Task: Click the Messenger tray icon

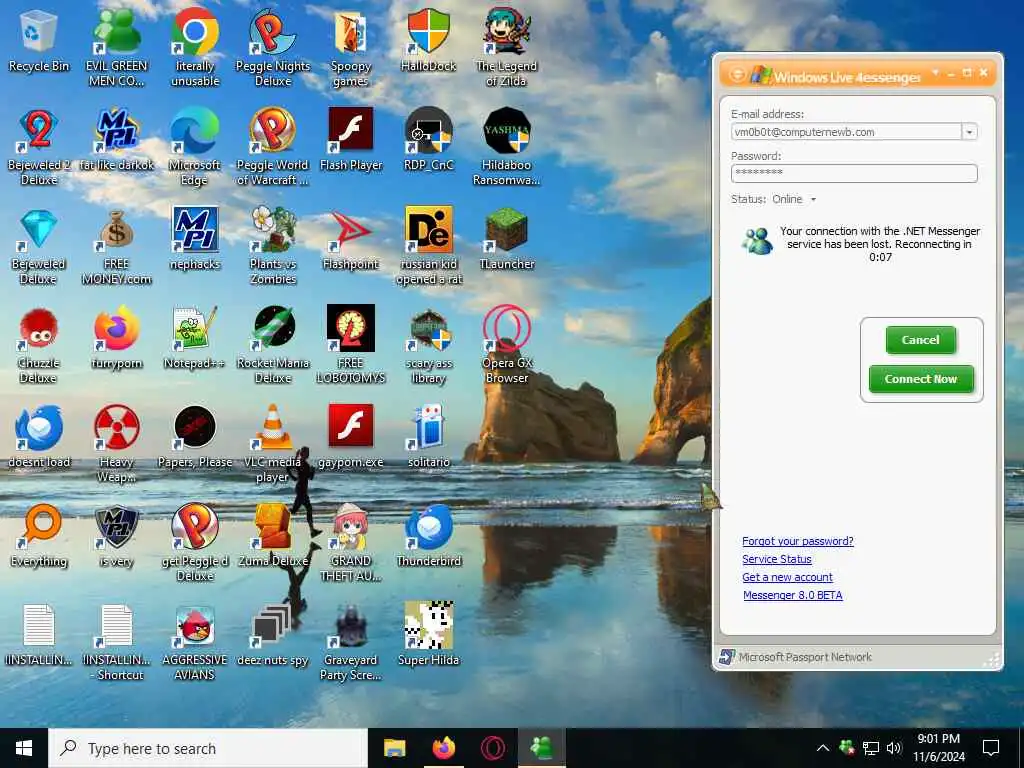Action: (847, 746)
